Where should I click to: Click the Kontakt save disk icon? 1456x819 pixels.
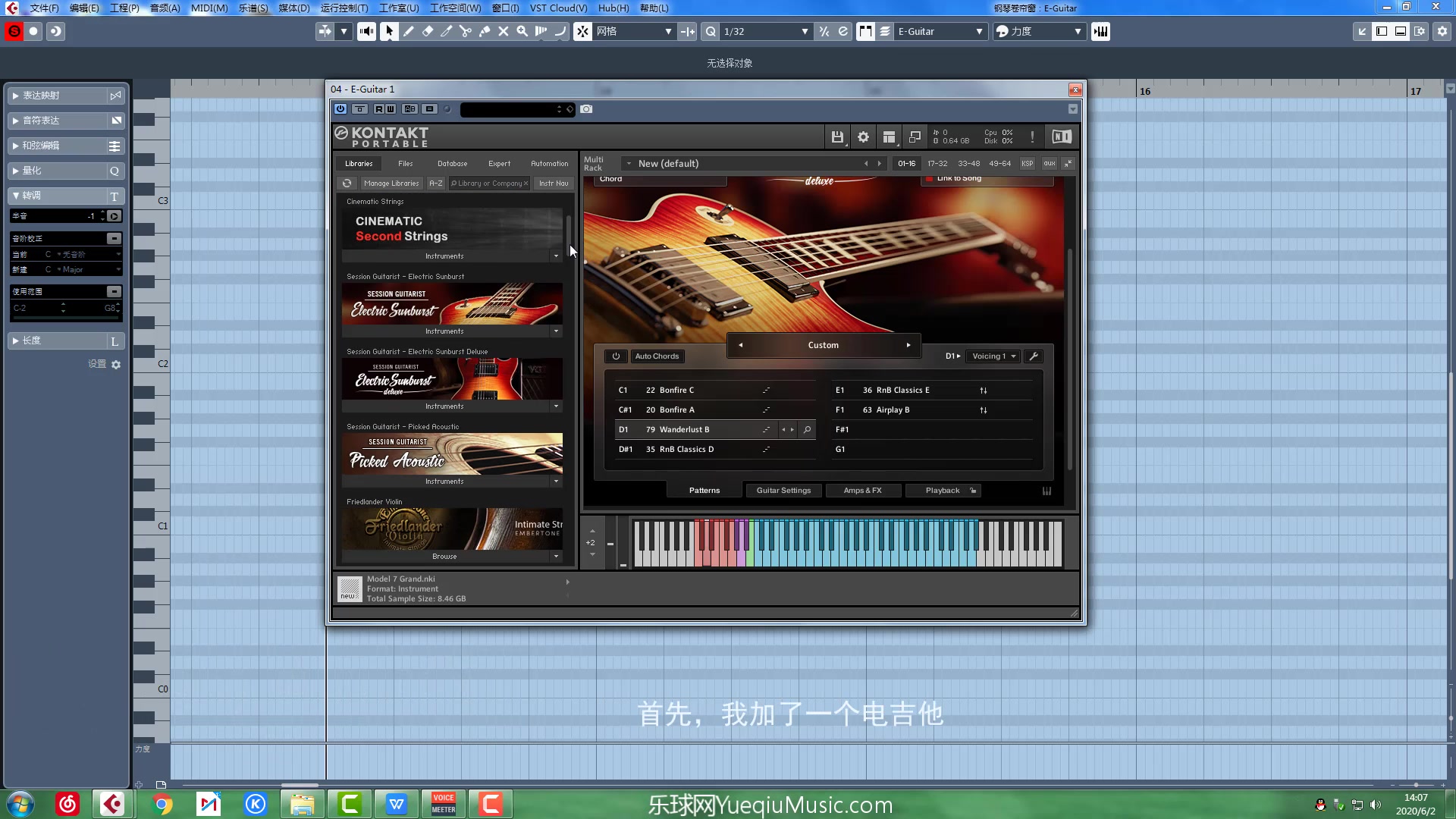[837, 136]
